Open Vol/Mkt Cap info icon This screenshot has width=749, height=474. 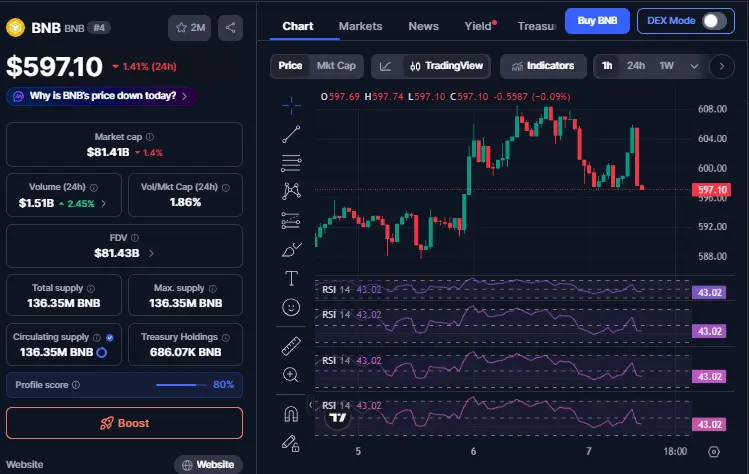[226, 188]
